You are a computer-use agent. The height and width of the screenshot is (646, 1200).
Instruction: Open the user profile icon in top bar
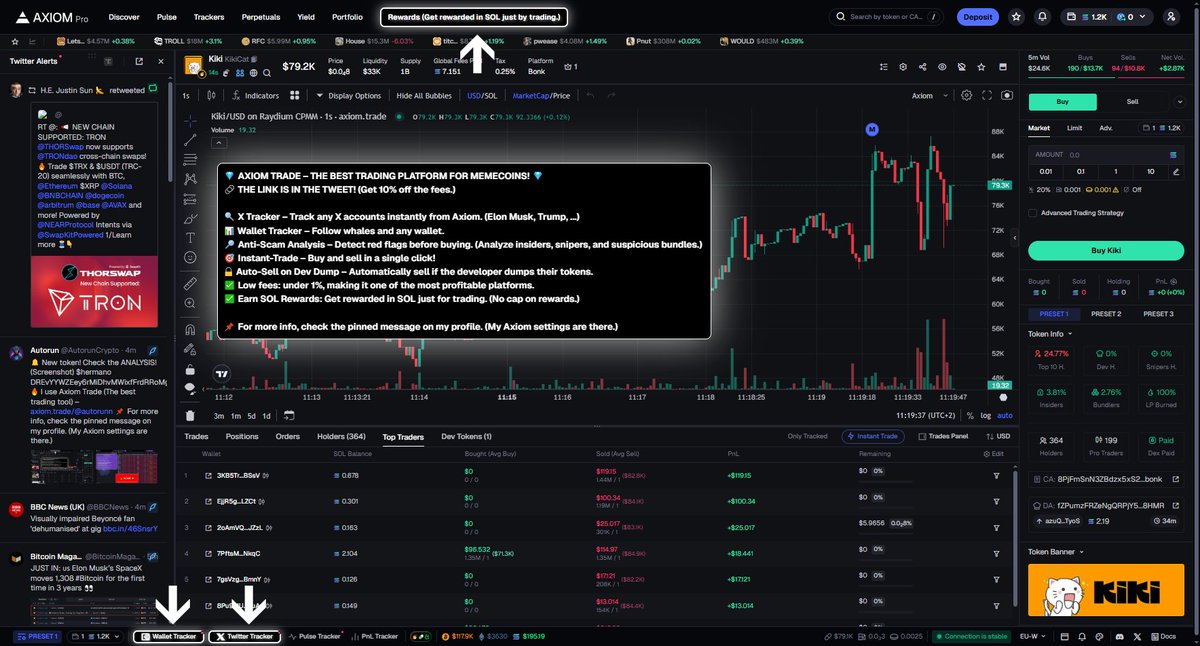tap(1171, 17)
